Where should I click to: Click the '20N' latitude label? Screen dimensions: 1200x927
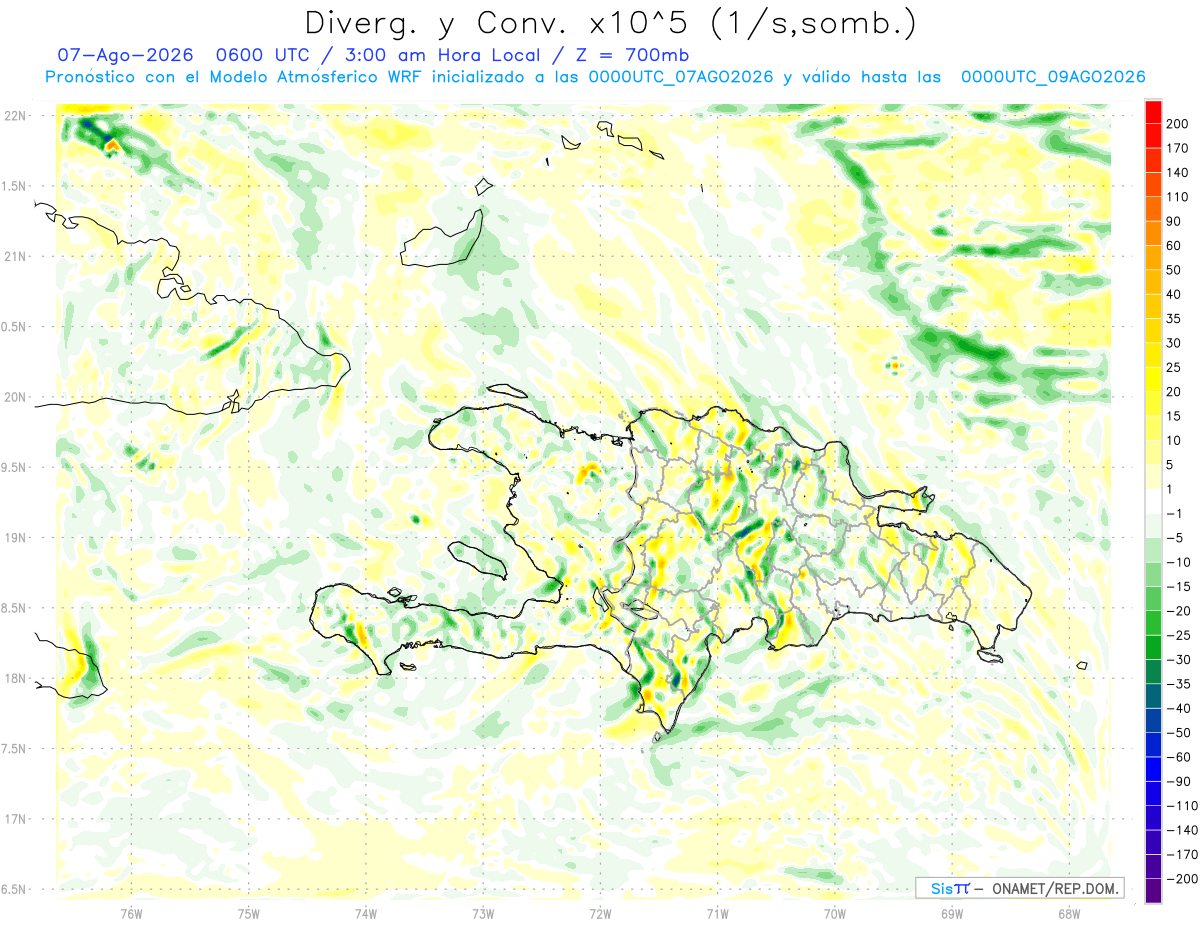click(15, 397)
